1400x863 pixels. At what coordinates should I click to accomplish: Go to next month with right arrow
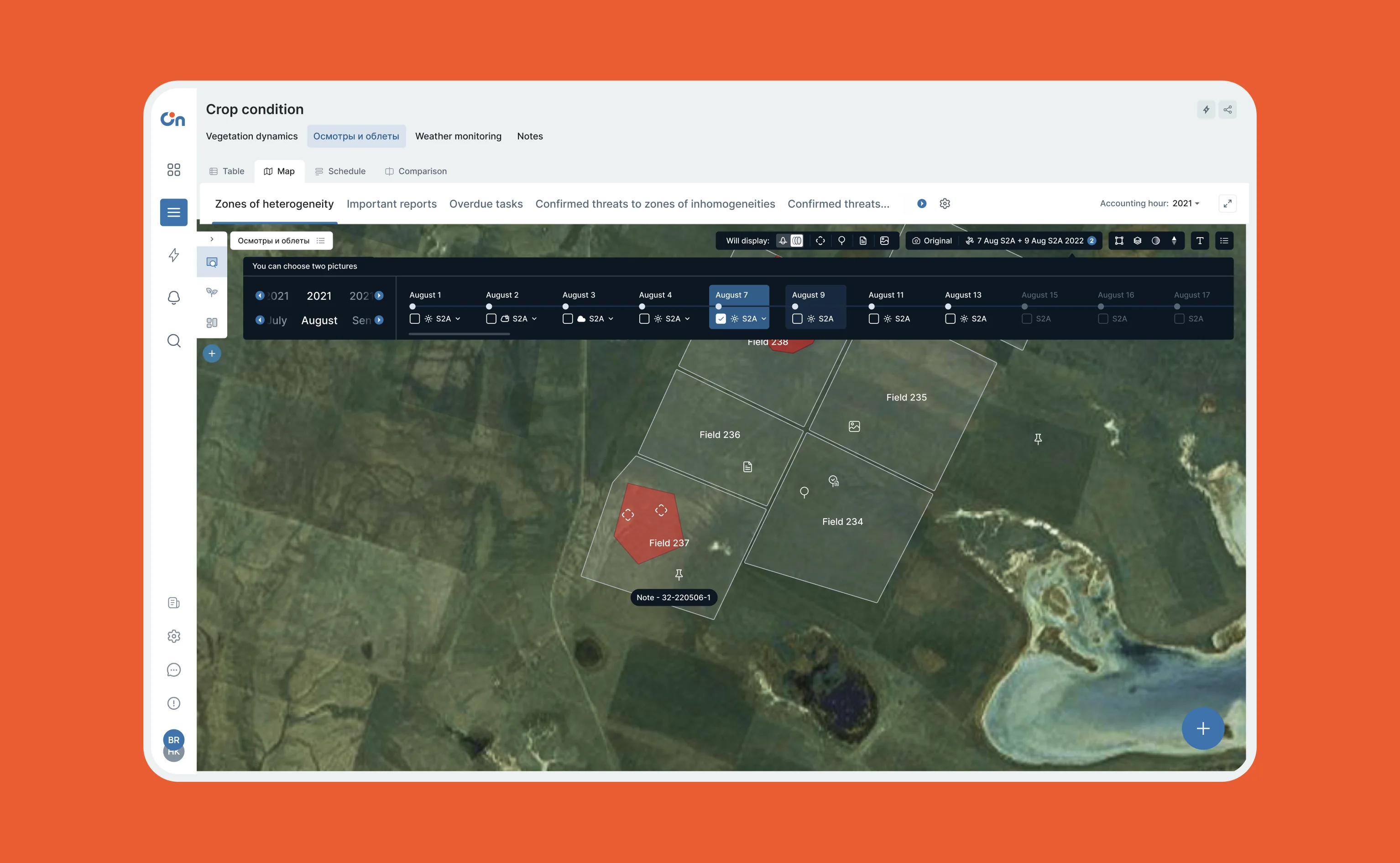379,320
